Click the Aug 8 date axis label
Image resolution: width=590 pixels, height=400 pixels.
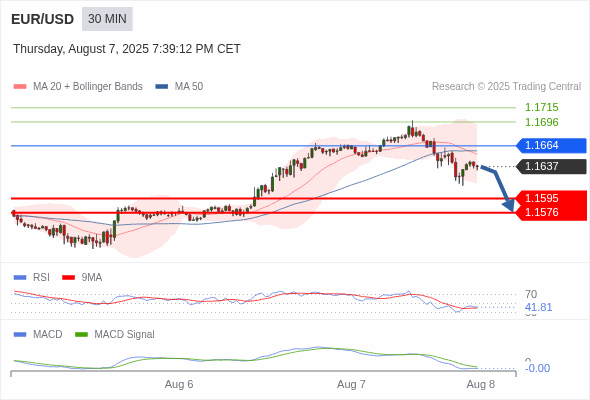[x=481, y=385]
